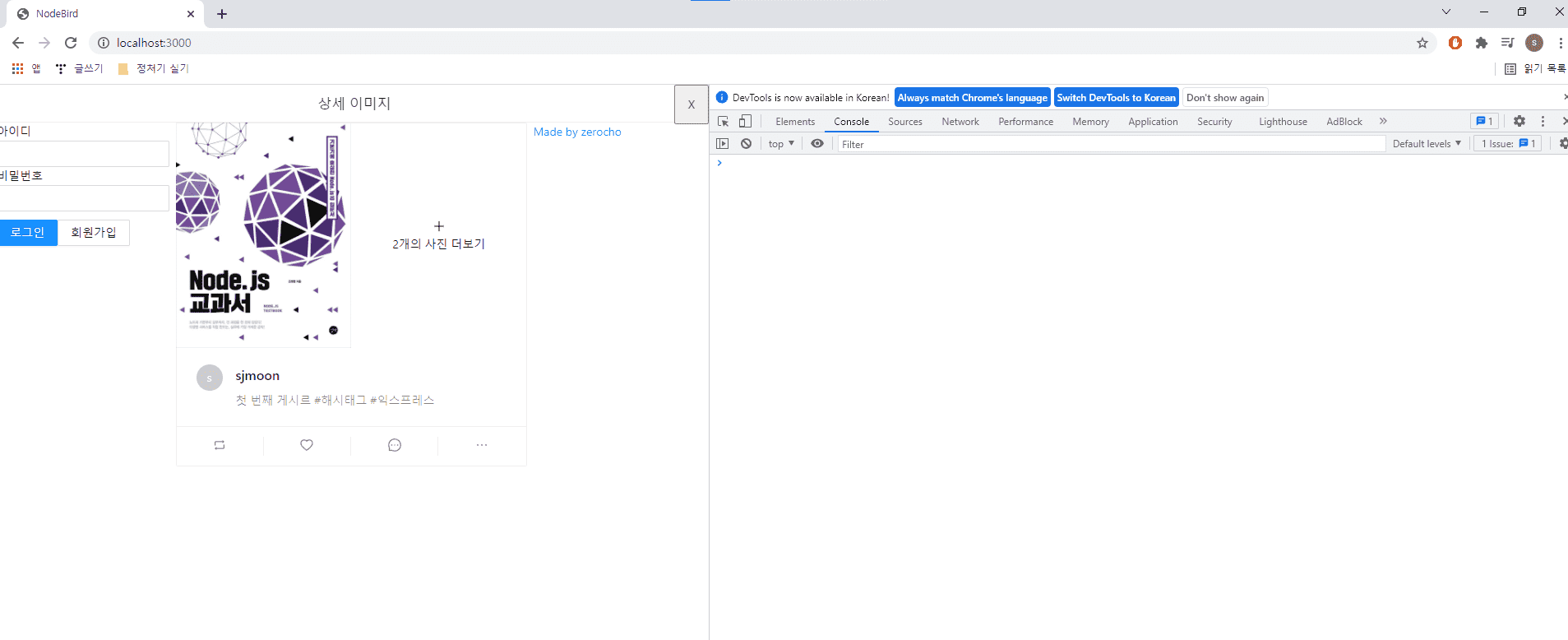
Task: Toggle the DevTools device toolbar icon
Action: (745, 122)
